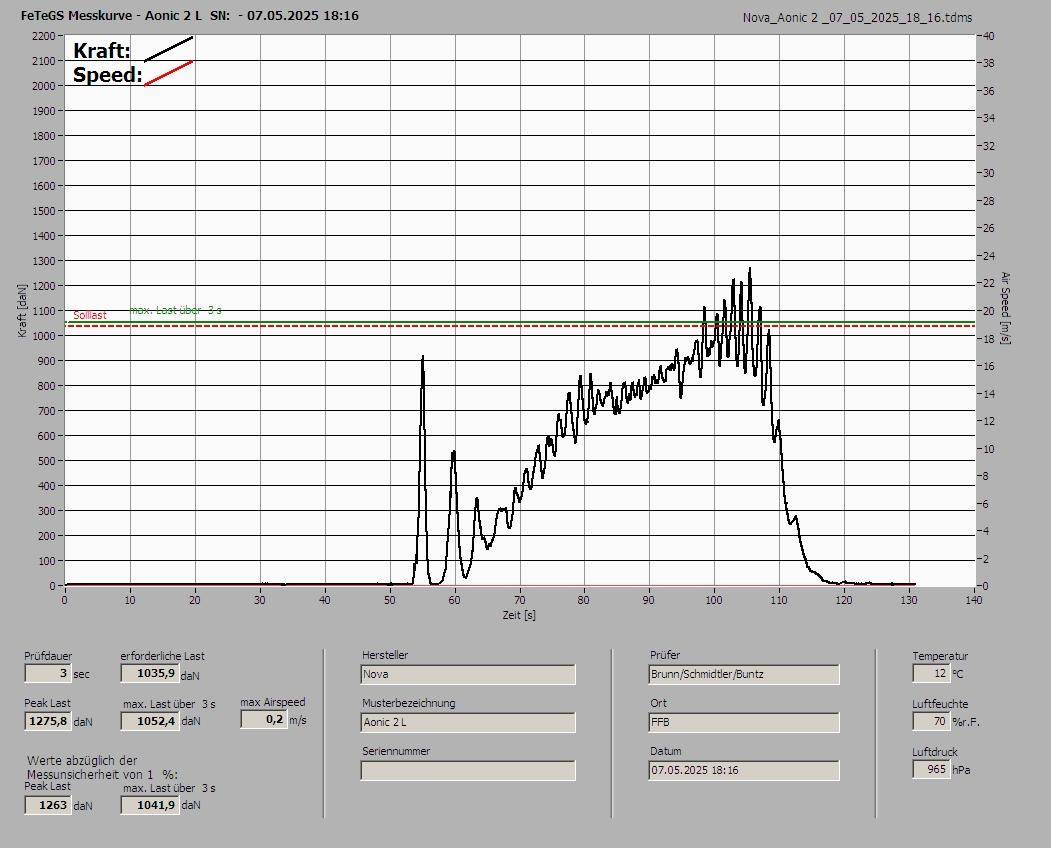Click the 100 tick on the time axis
The width and height of the screenshot is (1051, 848).
pyautogui.click(x=714, y=600)
